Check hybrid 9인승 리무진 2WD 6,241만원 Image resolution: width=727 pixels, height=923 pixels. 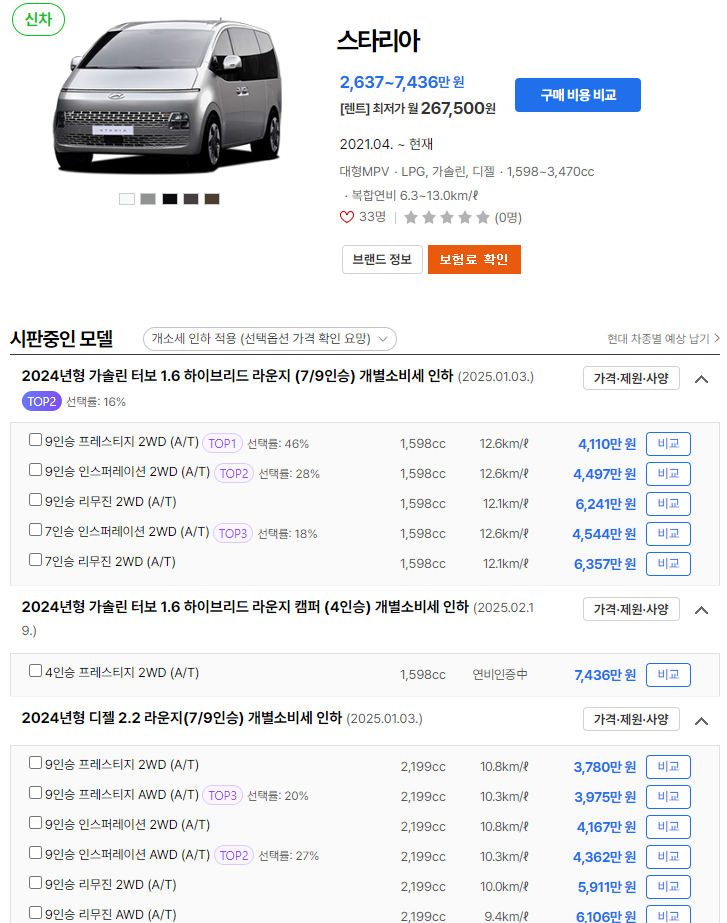[35, 500]
